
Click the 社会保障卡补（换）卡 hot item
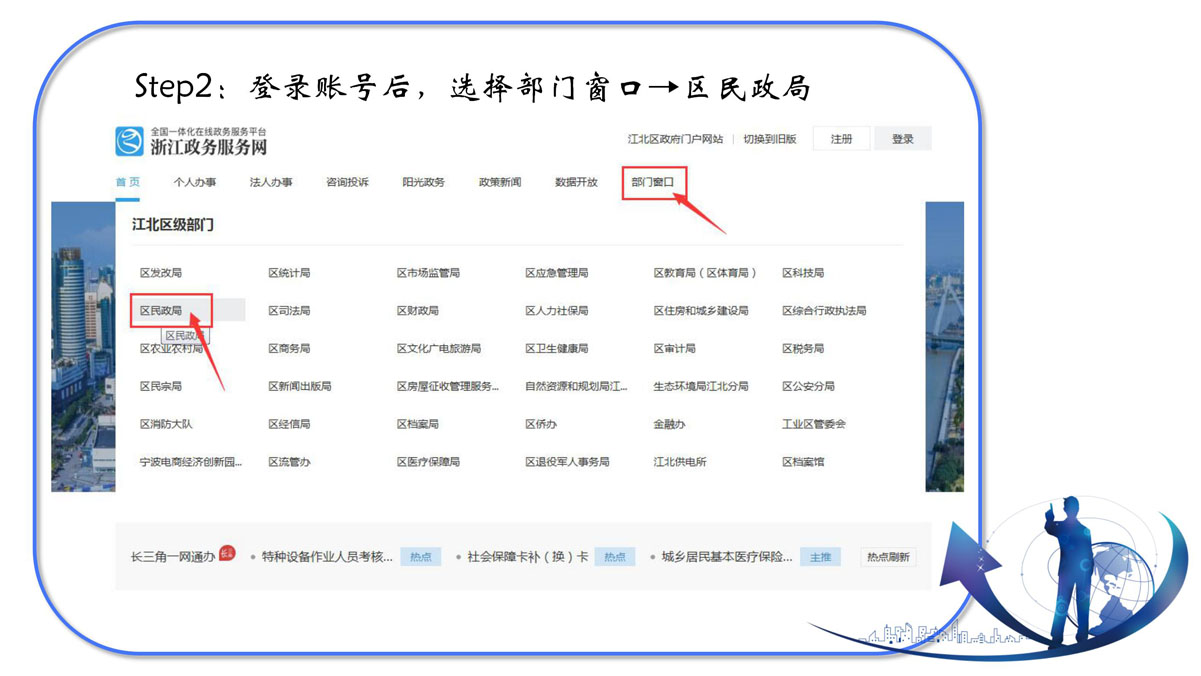click(527, 557)
